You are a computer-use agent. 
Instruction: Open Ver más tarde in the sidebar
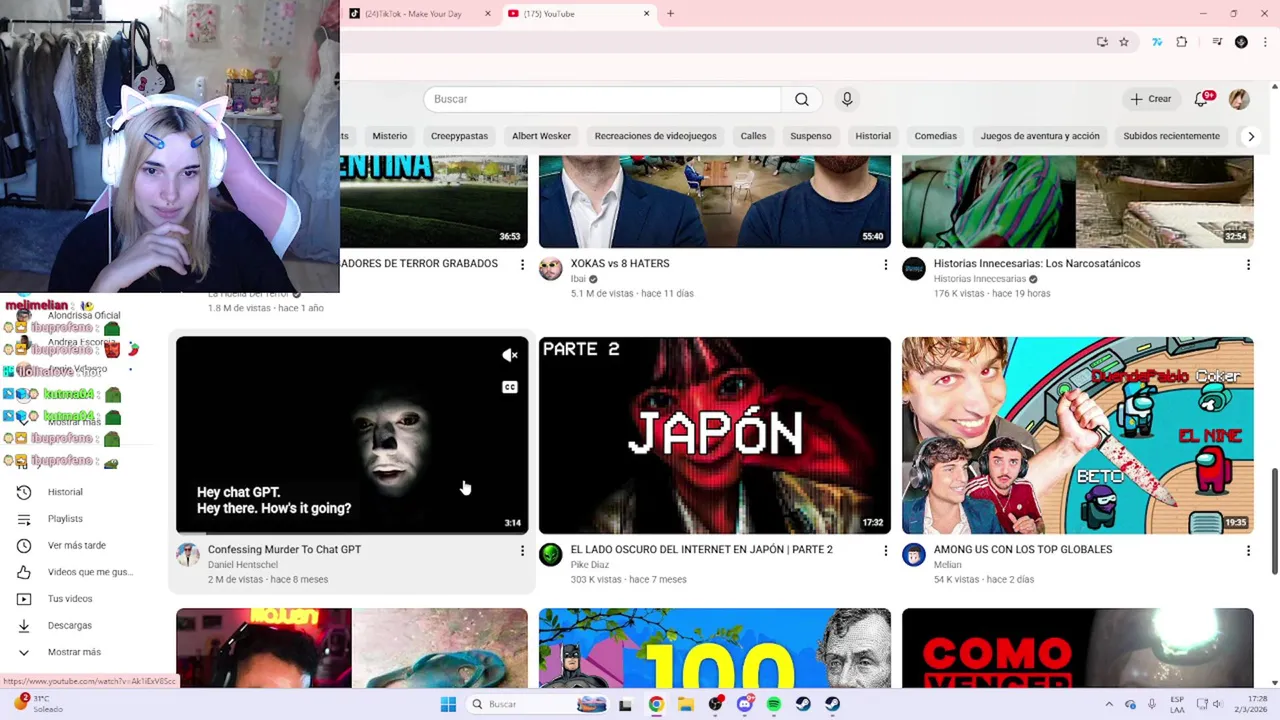[x=76, y=545]
